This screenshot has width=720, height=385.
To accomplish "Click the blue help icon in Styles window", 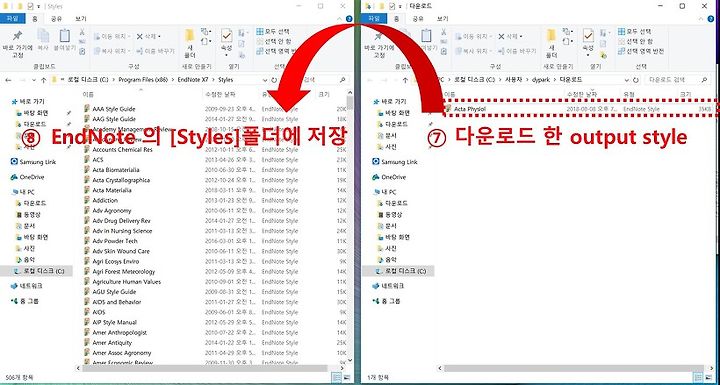I will tap(349, 19).
